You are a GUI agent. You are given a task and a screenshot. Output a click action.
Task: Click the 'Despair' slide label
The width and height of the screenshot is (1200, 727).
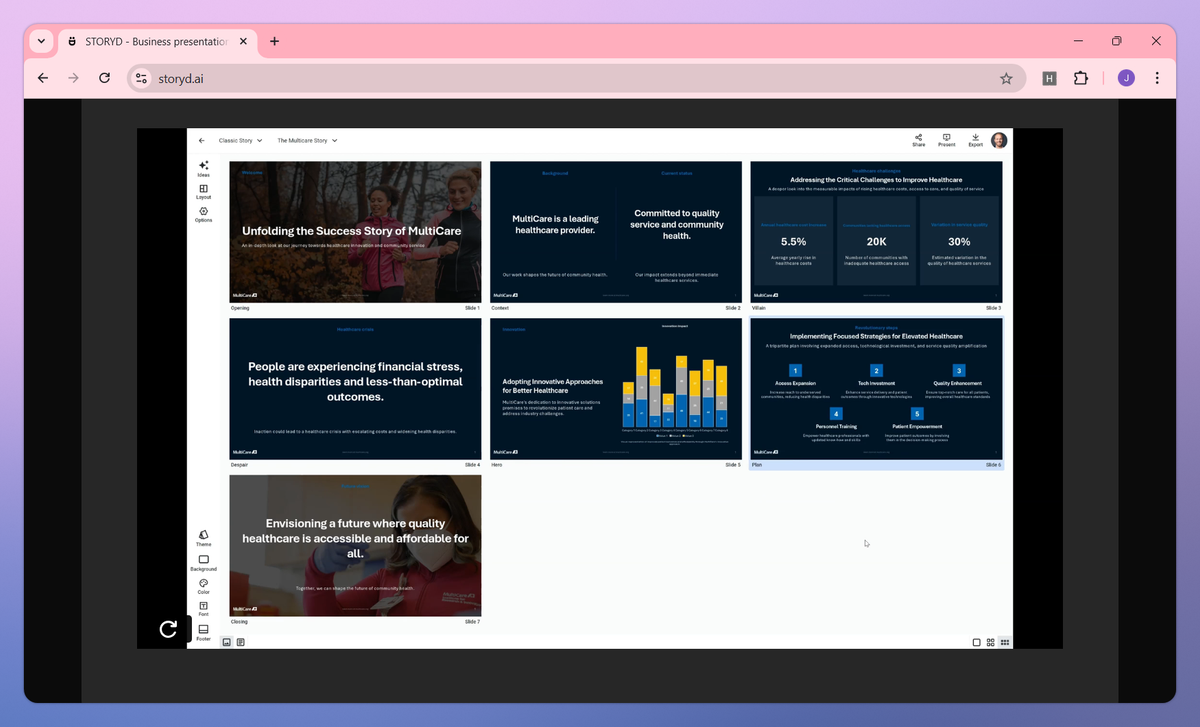tap(240, 465)
